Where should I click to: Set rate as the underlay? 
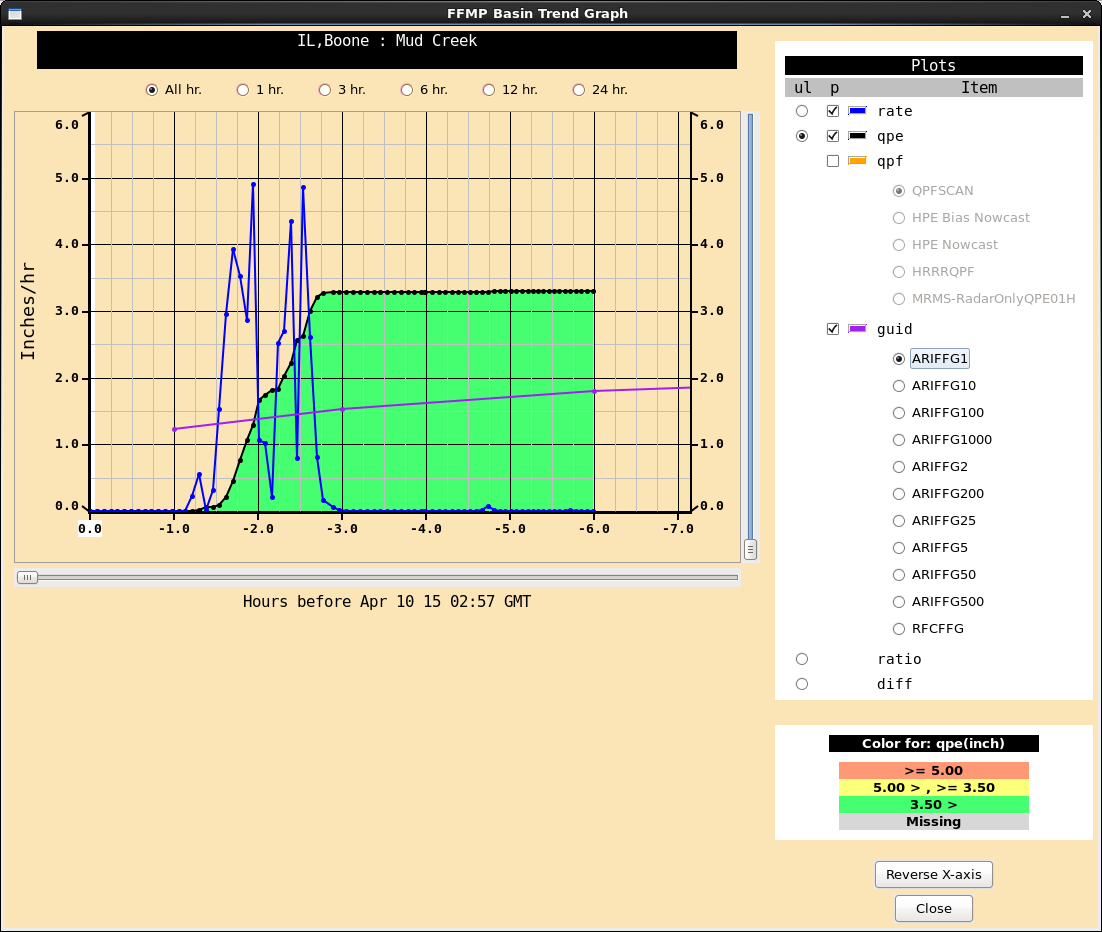(802, 111)
